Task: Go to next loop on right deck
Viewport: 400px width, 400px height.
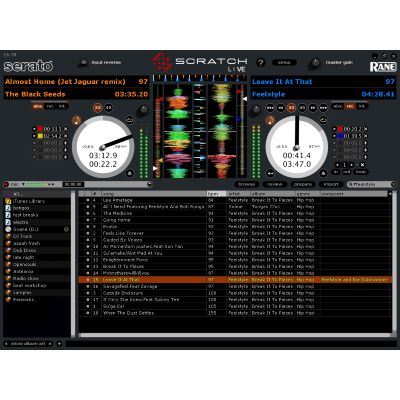Action: click(352, 165)
